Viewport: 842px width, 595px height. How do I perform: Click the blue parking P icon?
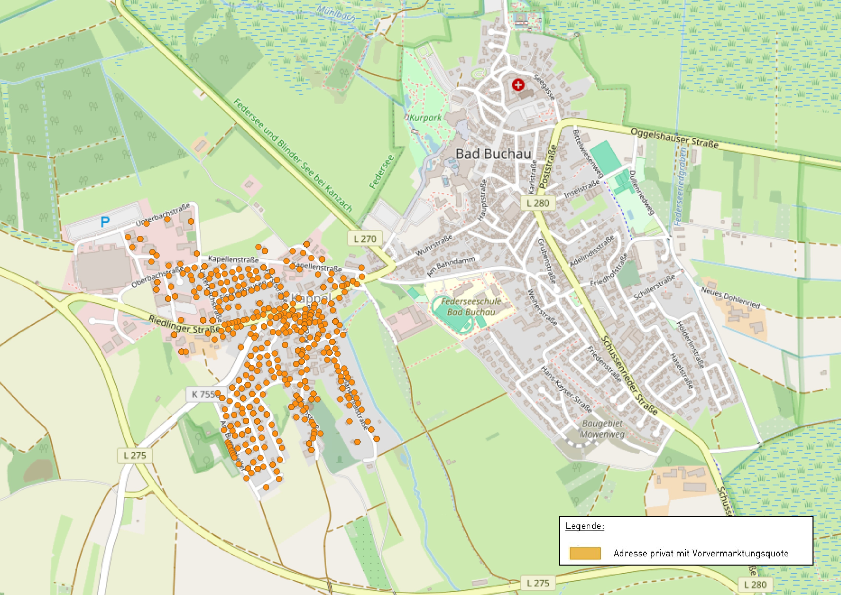click(105, 221)
